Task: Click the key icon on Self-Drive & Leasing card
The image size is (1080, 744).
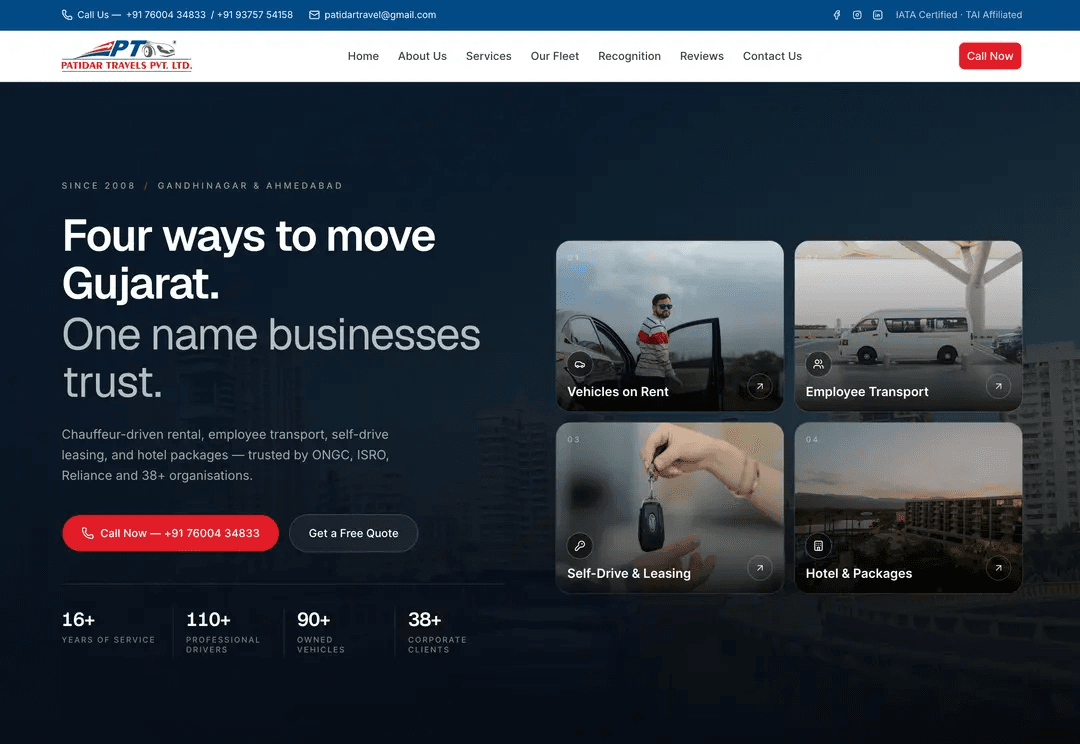Action: click(x=580, y=546)
